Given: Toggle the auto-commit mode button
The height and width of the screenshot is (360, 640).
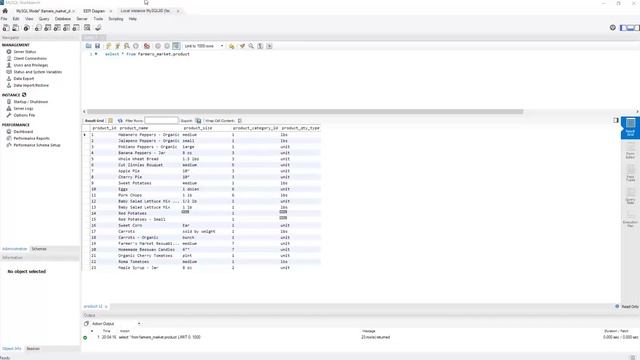Looking at the screenshot, I should coord(176,46).
